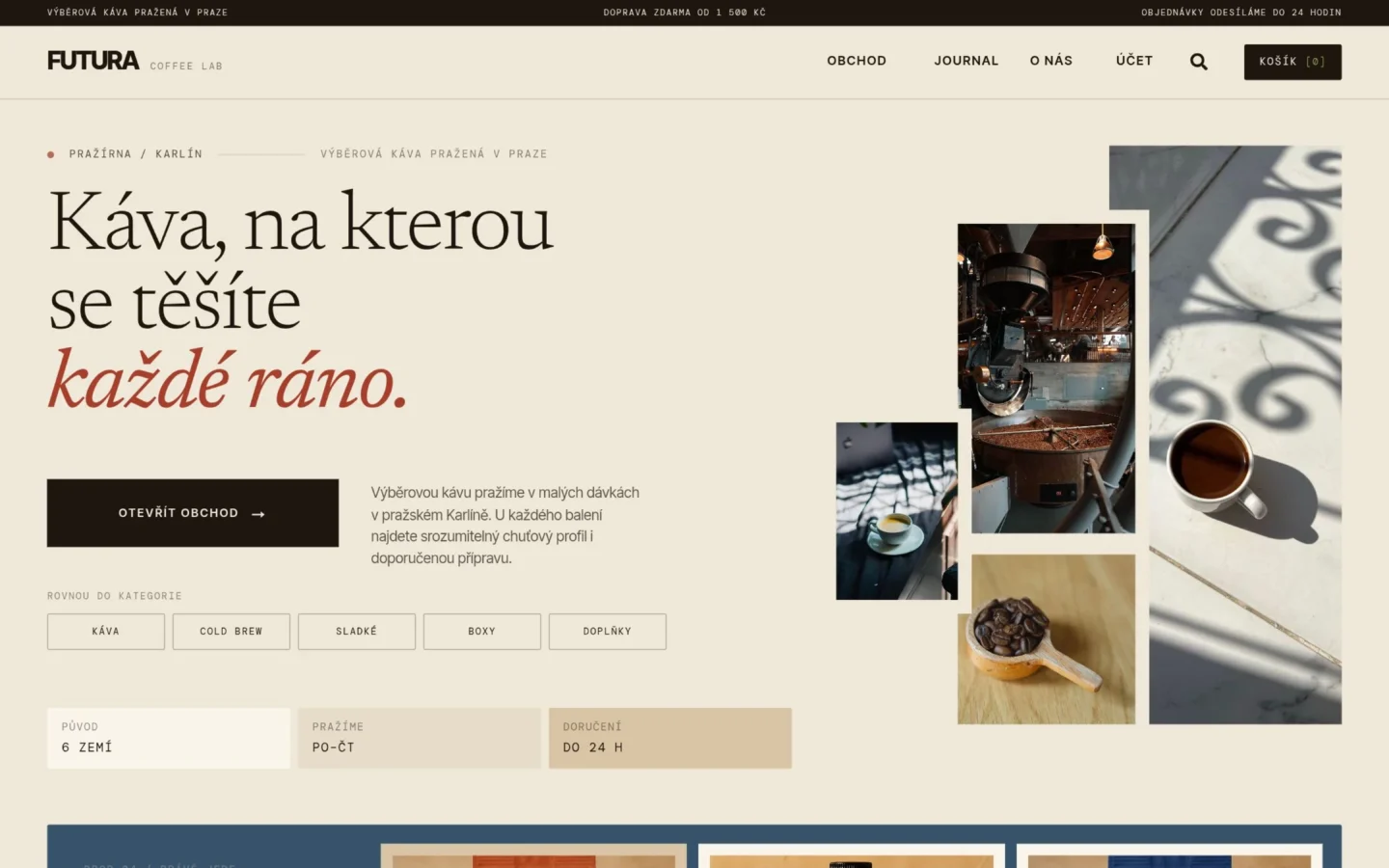Click the 'Káva, na kterou' headline line
The image size is (1389, 868).
tap(302, 224)
